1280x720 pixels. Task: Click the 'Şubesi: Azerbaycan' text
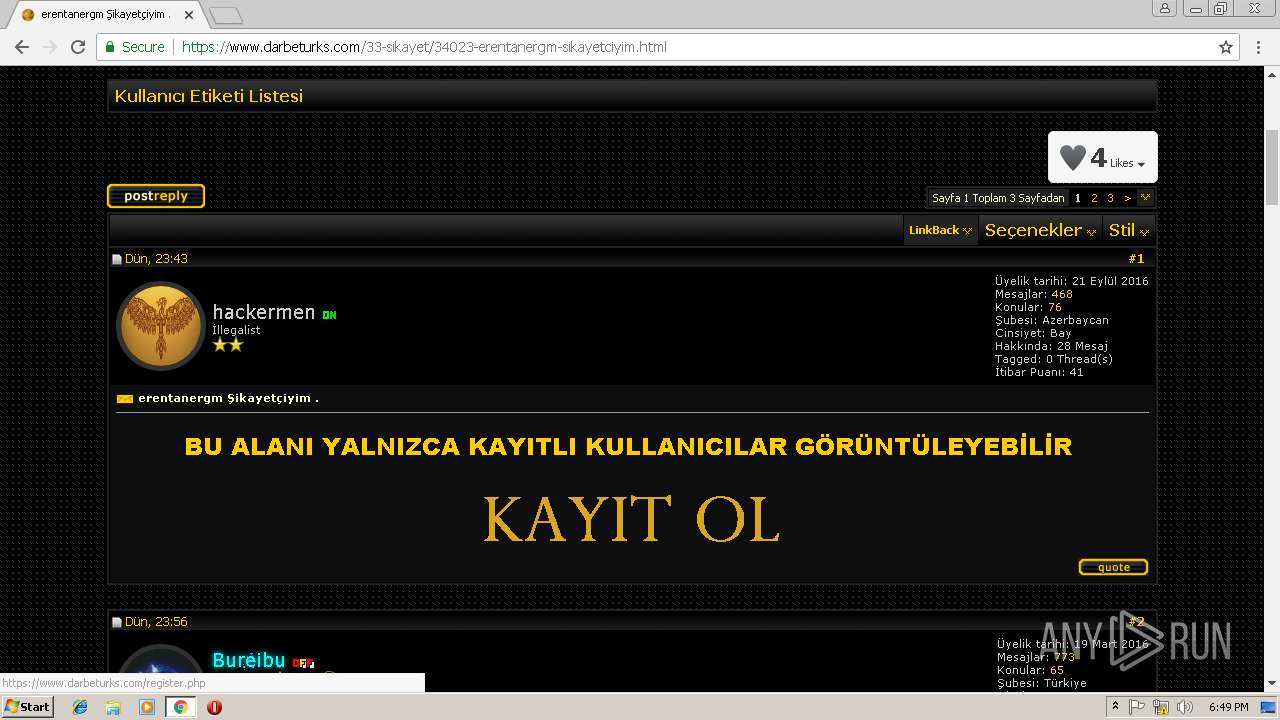point(1051,320)
